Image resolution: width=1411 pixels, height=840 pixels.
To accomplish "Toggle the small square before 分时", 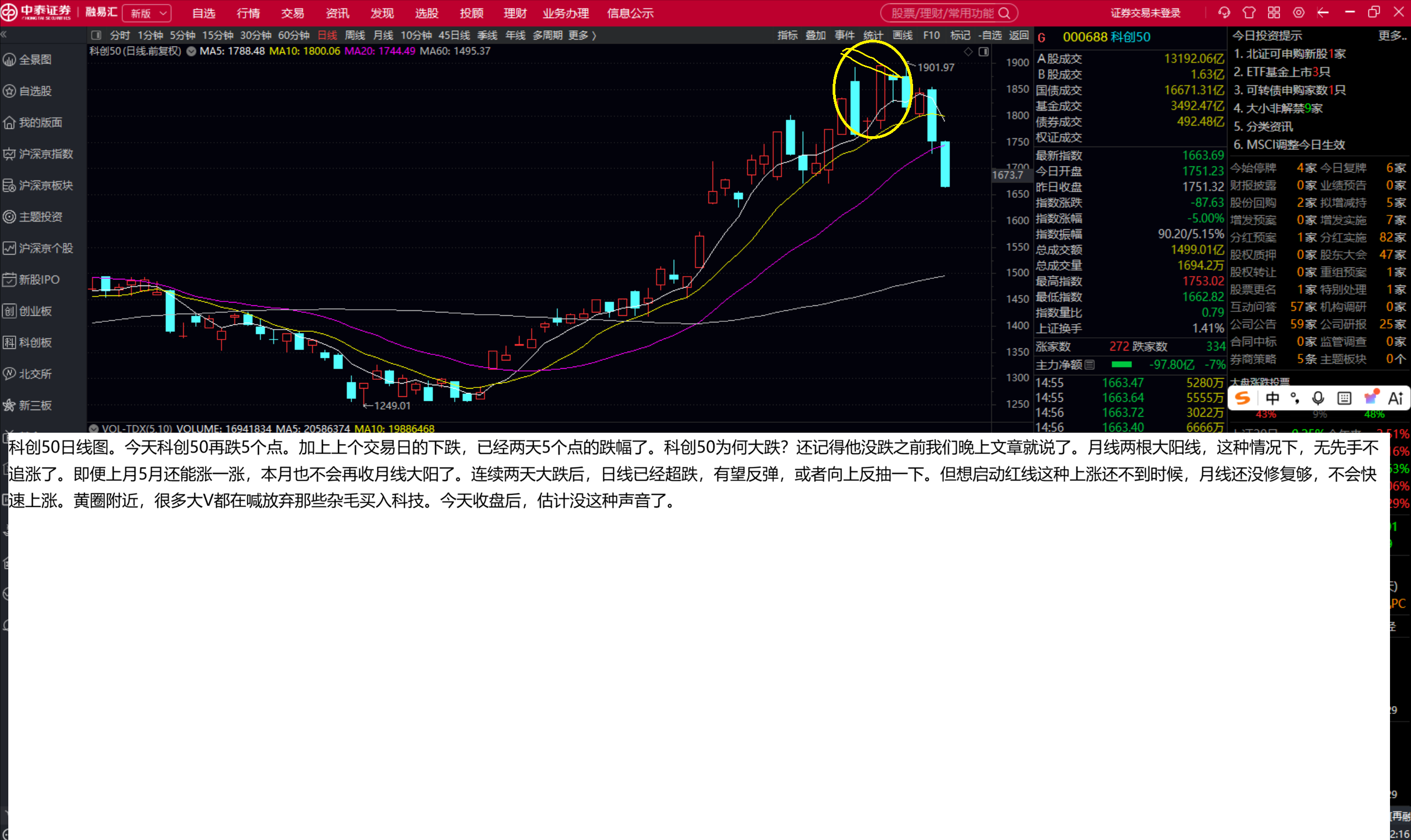I will pyautogui.click(x=96, y=35).
